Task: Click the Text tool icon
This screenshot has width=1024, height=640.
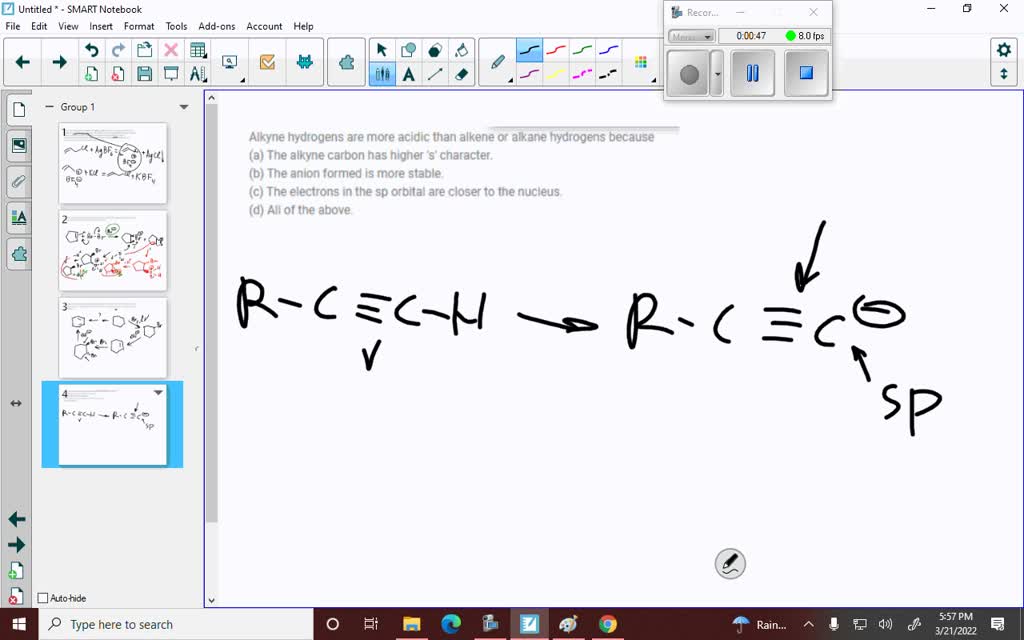Action: click(x=409, y=74)
